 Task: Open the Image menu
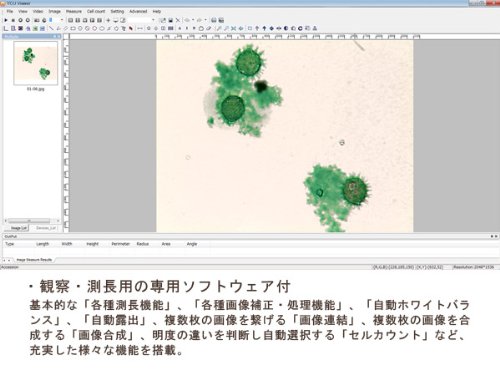point(54,11)
